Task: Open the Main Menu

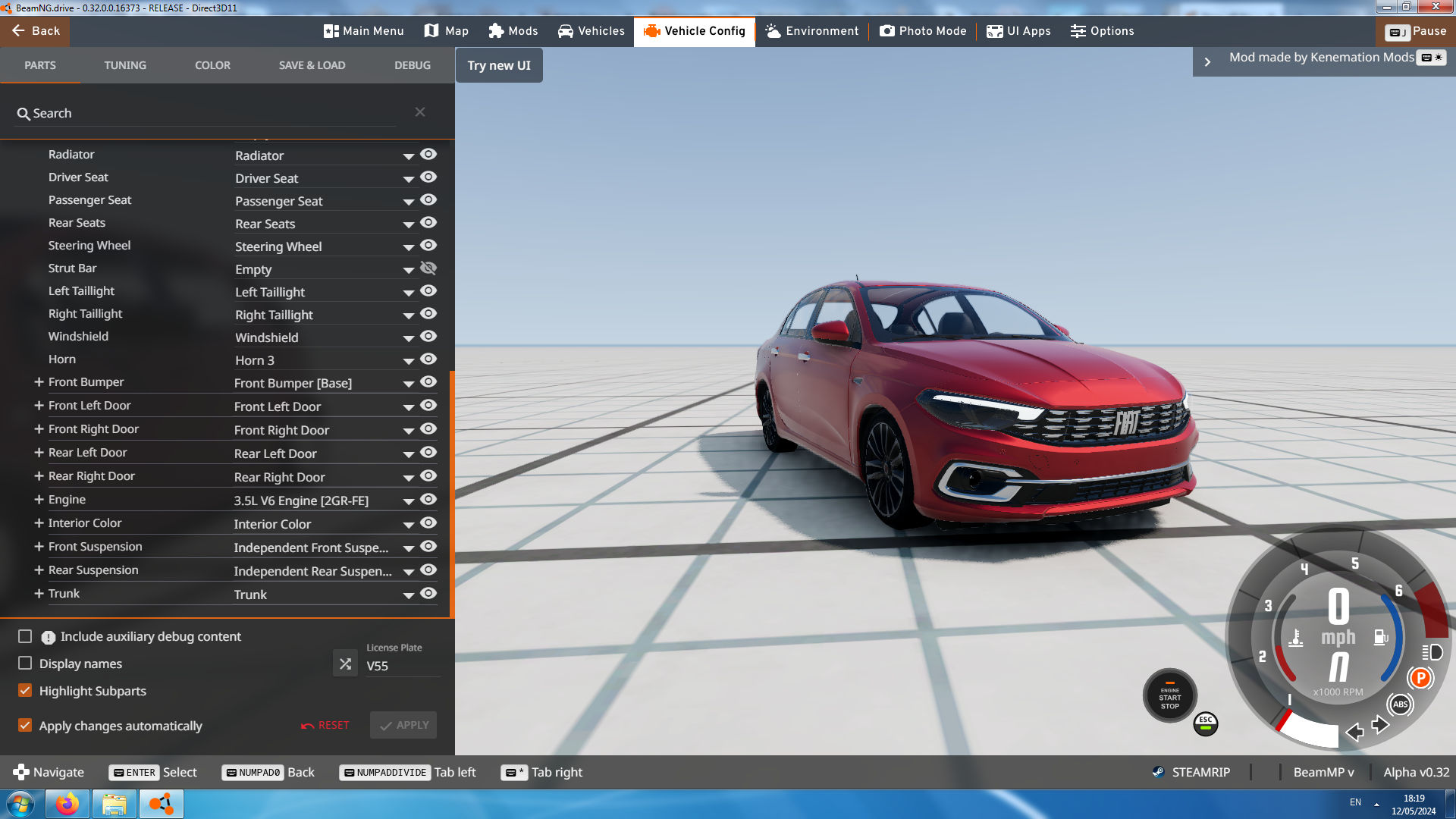Action: click(x=364, y=31)
